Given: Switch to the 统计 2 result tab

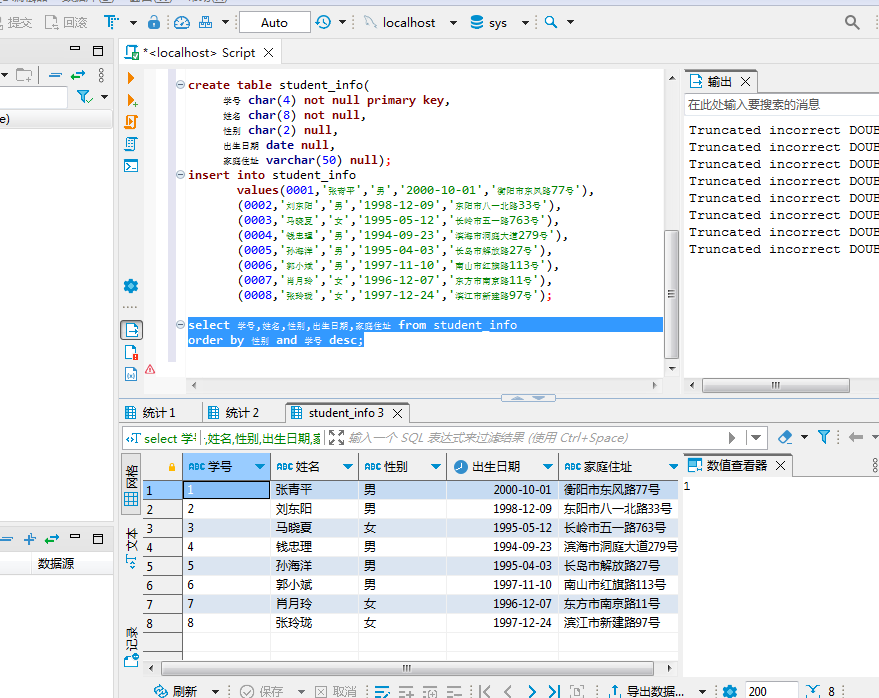Looking at the screenshot, I should [x=233, y=413].
